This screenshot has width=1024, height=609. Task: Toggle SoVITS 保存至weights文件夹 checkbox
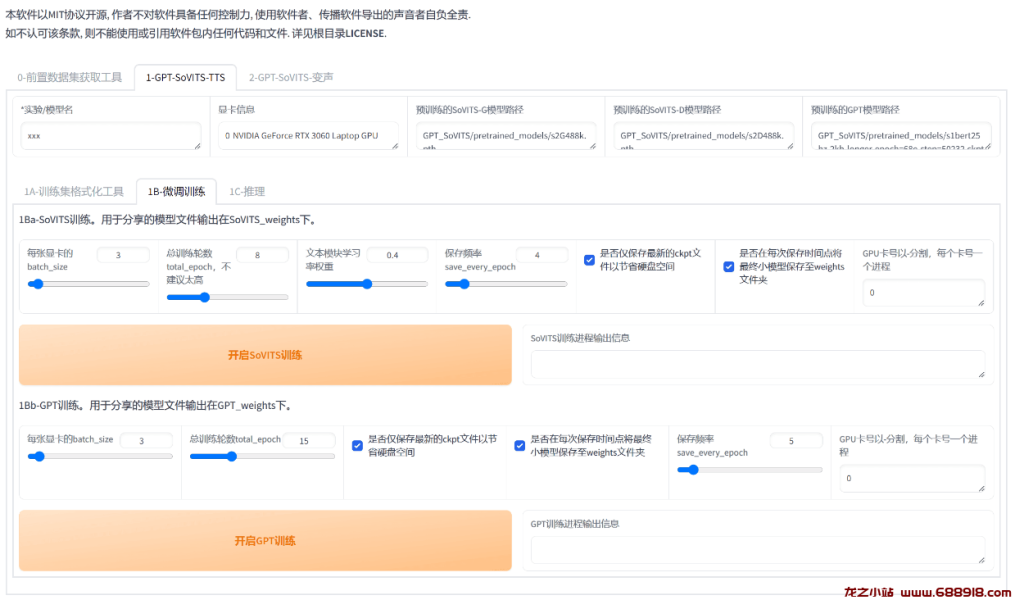[729, 266]
